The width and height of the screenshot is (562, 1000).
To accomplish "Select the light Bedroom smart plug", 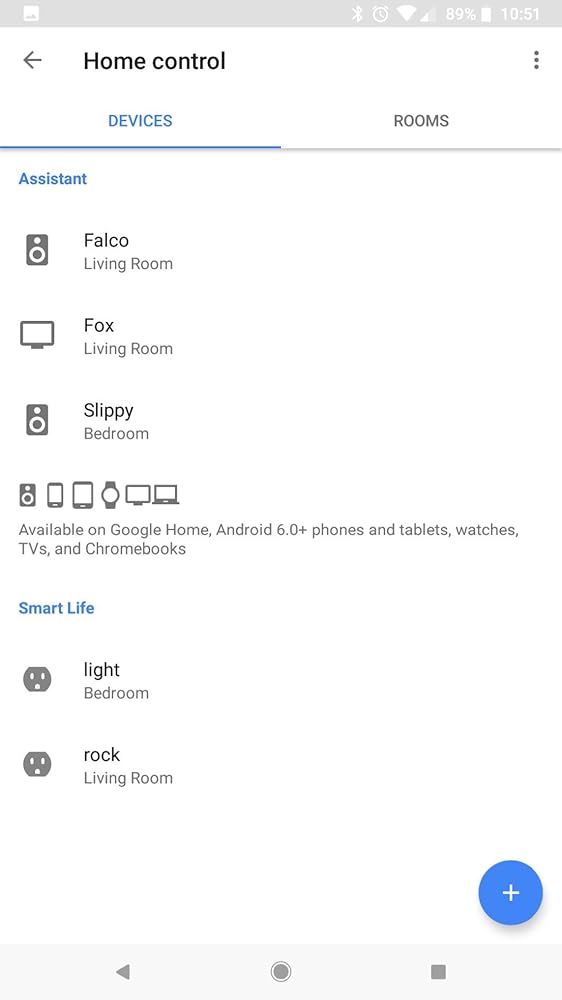I will (281, 679).
